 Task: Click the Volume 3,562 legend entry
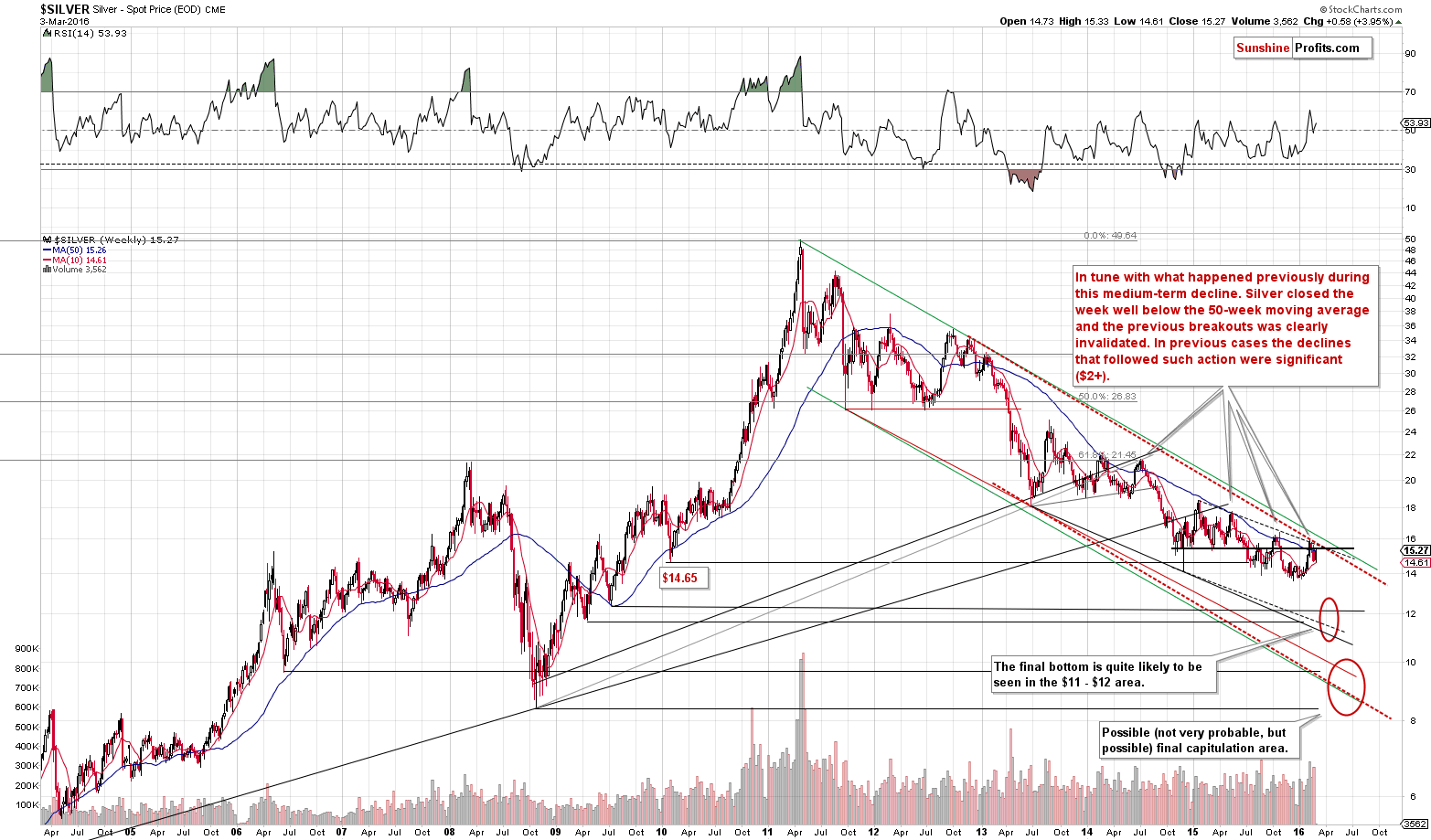click(x=74, y=270)
